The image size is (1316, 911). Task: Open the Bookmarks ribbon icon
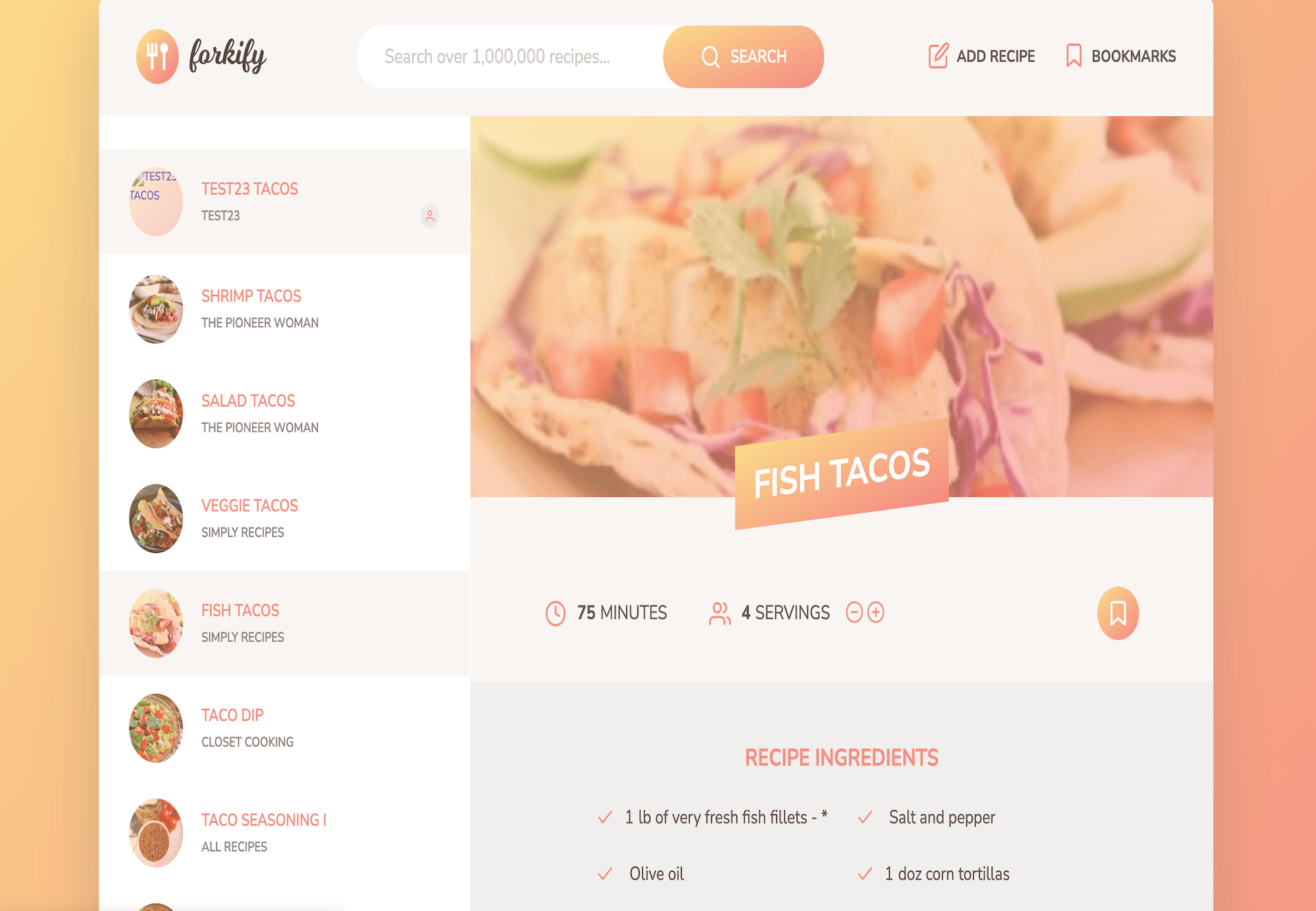pyautogui.click(x=1073, y=56)
